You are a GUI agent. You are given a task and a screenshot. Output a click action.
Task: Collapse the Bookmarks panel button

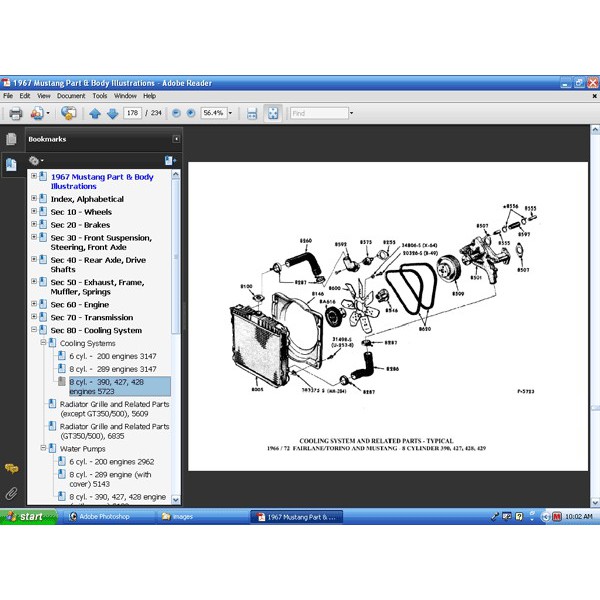click(x=176, y=139)
